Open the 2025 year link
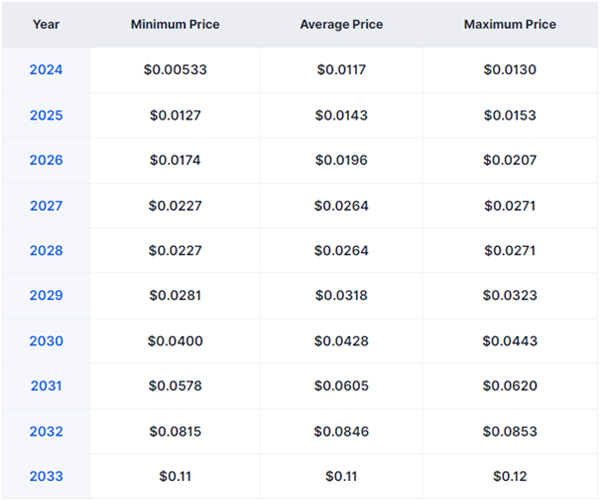Image resolution: width=600 pixels, height=500 pixels. click(46, 115)
